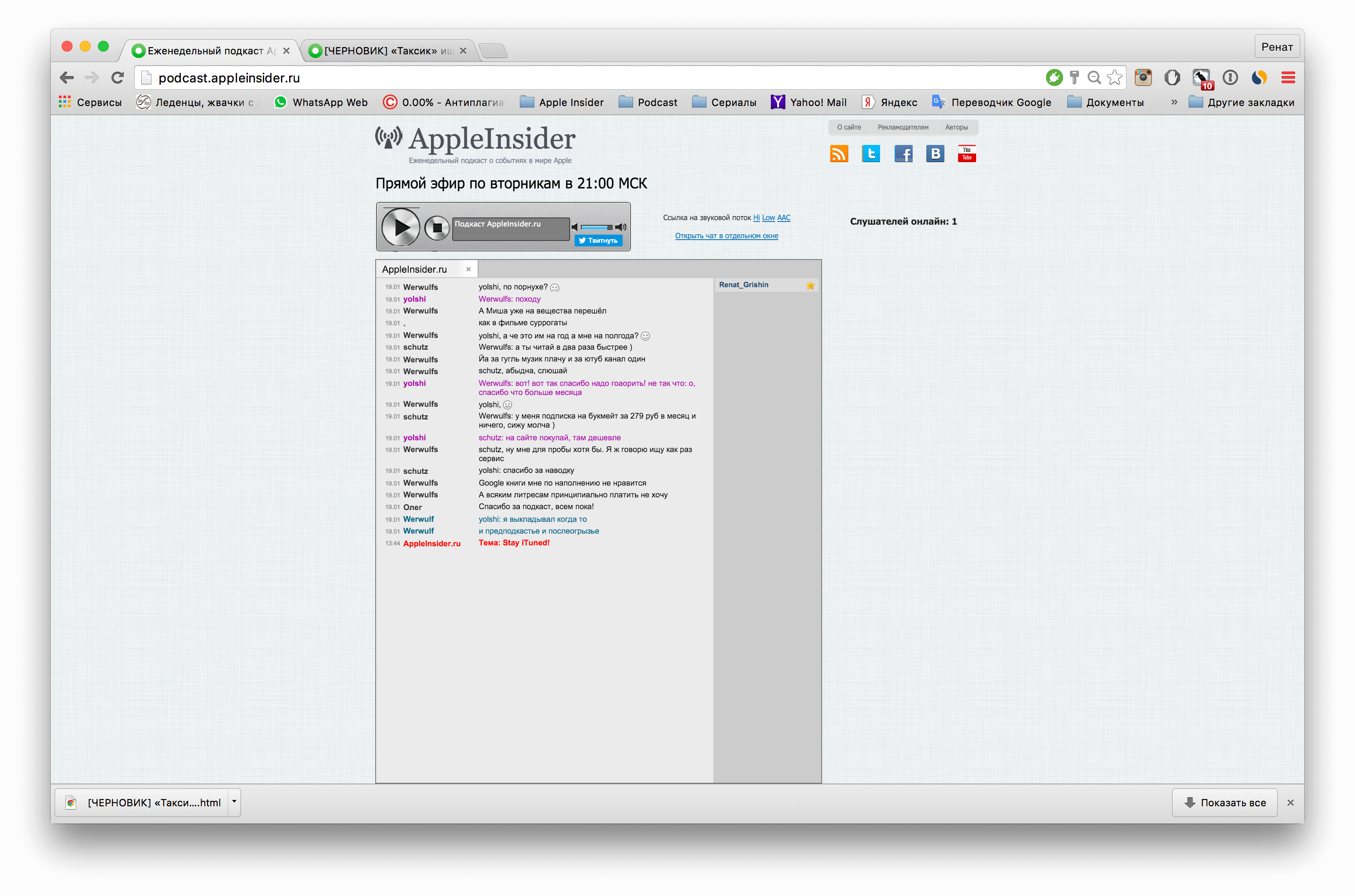The width and height of the screenshot is (1355, 896).
Task: Close the ЧЕРНОВИК «Таксик» tab
Action: (463, 51)
